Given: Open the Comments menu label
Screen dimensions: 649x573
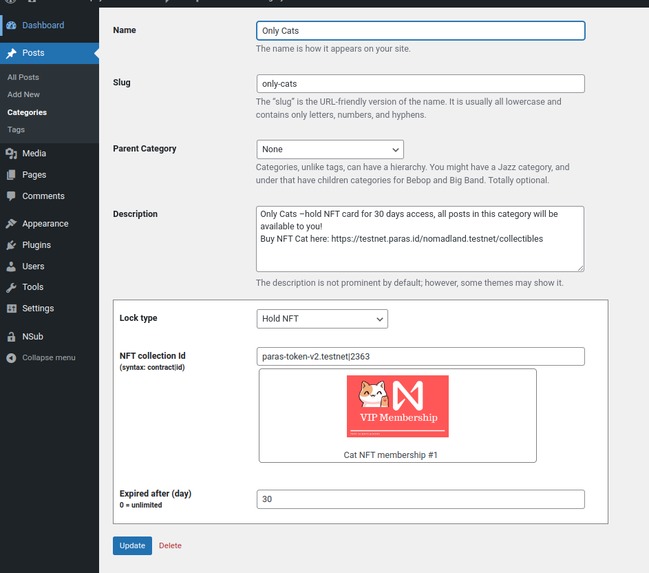Looking at the screenshot, I should [x=43, y=196].
